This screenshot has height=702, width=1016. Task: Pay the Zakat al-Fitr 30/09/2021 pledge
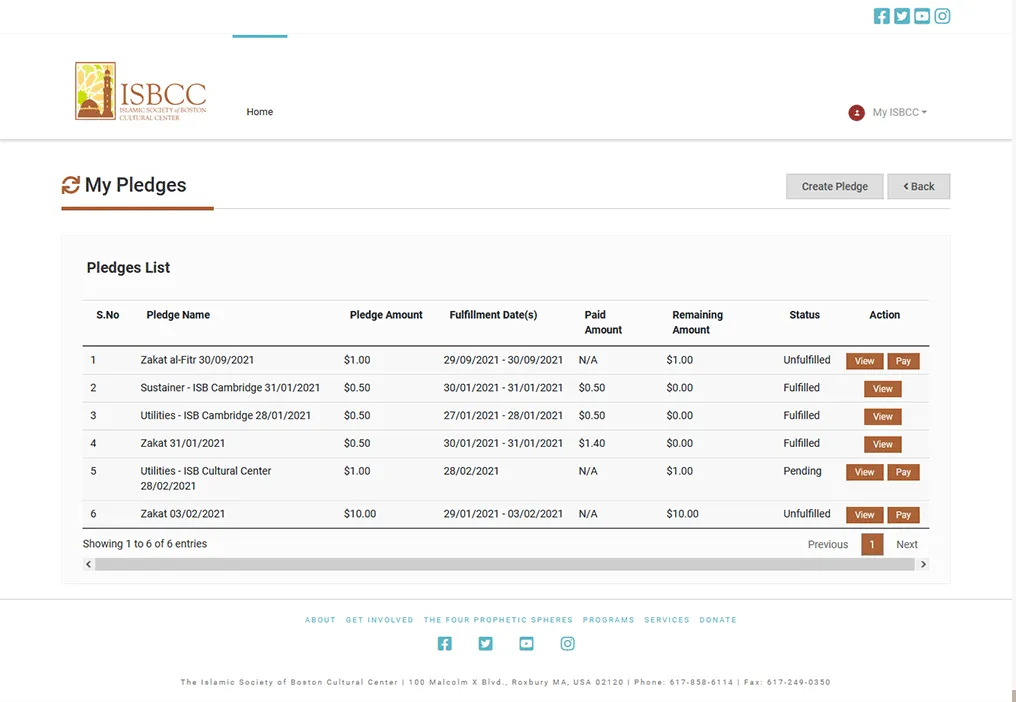click(x=903, y=362)
